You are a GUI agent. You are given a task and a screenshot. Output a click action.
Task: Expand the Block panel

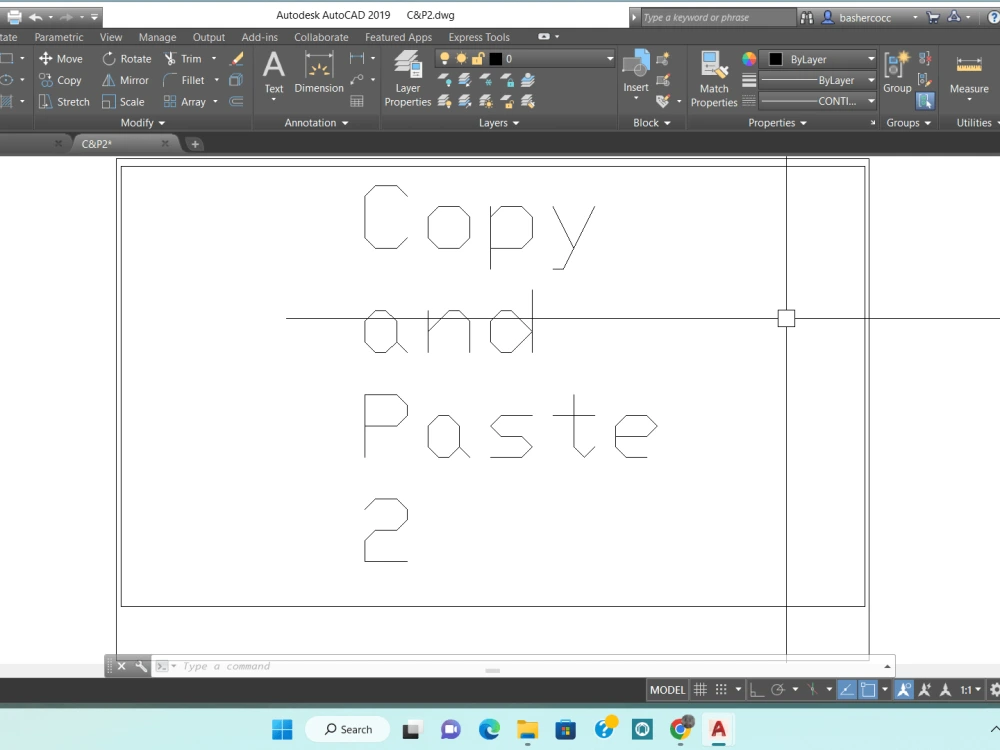tap(652, 122)
